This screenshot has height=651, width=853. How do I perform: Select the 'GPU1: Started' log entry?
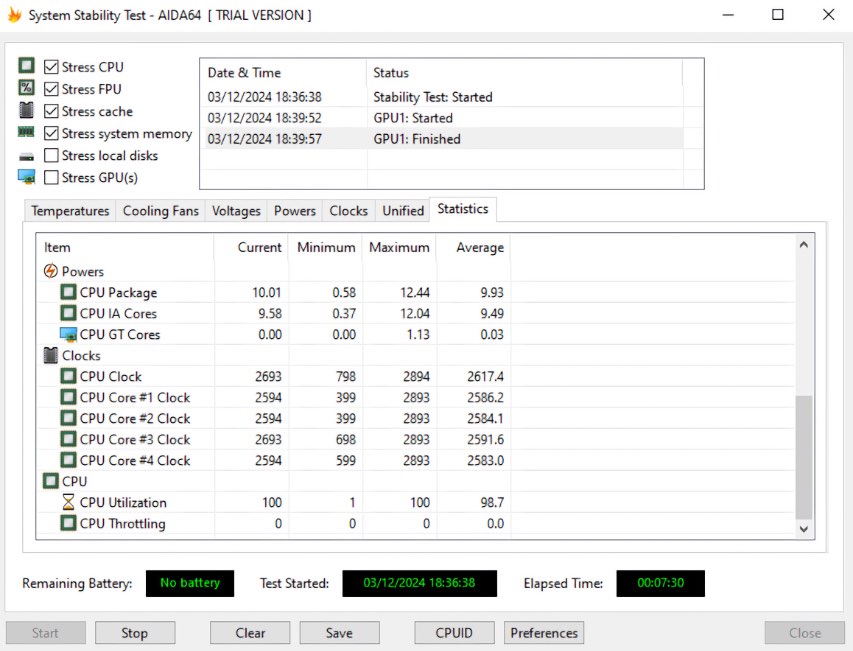(442, 118)
